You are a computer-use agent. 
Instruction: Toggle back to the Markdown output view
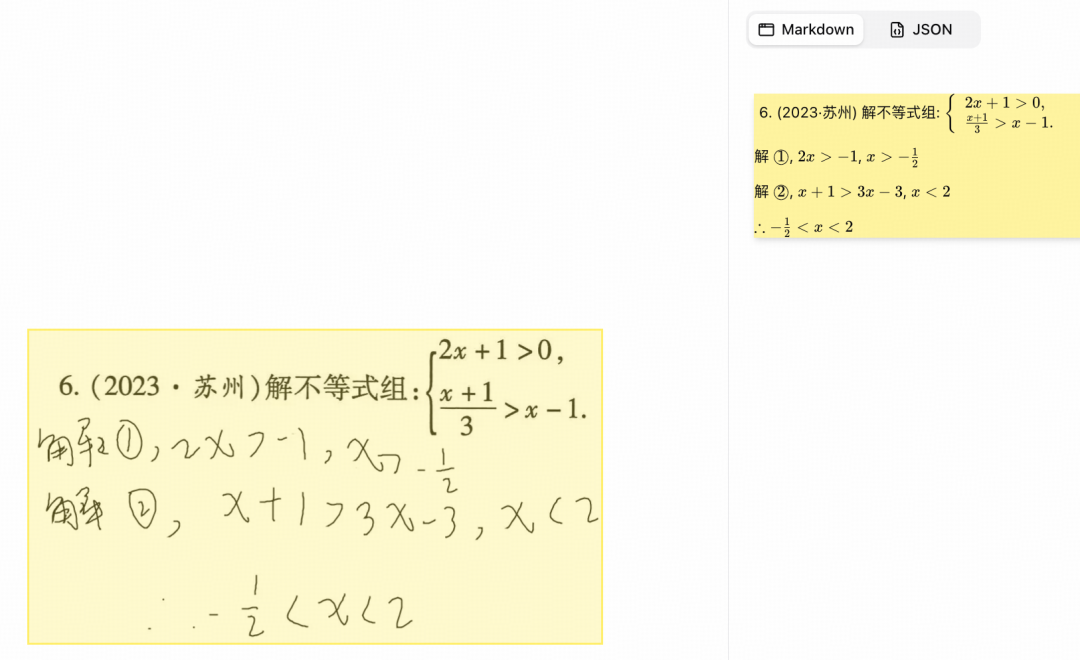805,30
